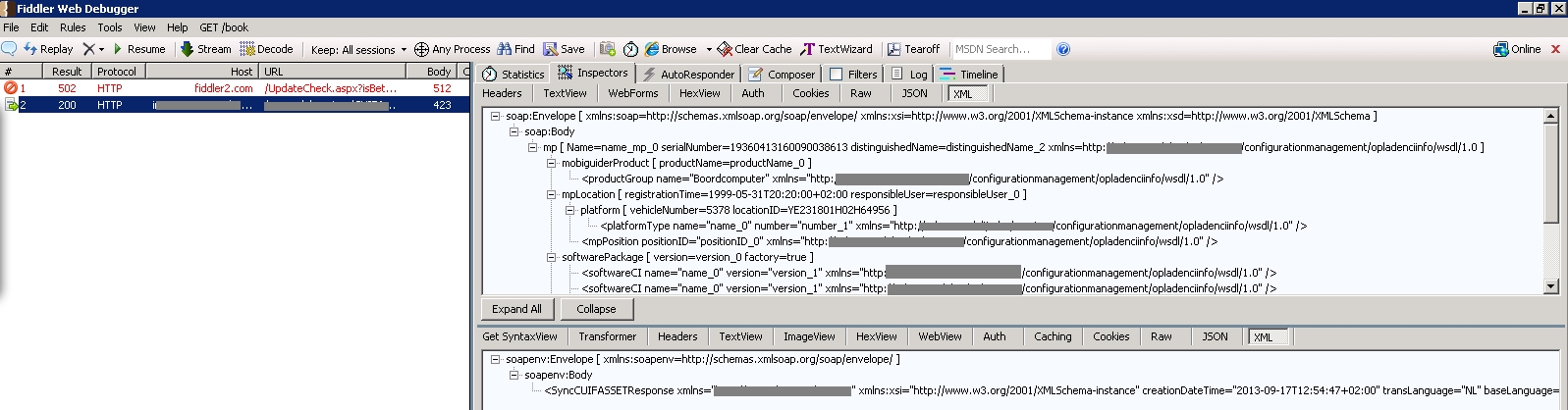The height and width of the screenshot is (410, 1568).
Task: Collapse the platform node
Action: click(x=570, y=210)
